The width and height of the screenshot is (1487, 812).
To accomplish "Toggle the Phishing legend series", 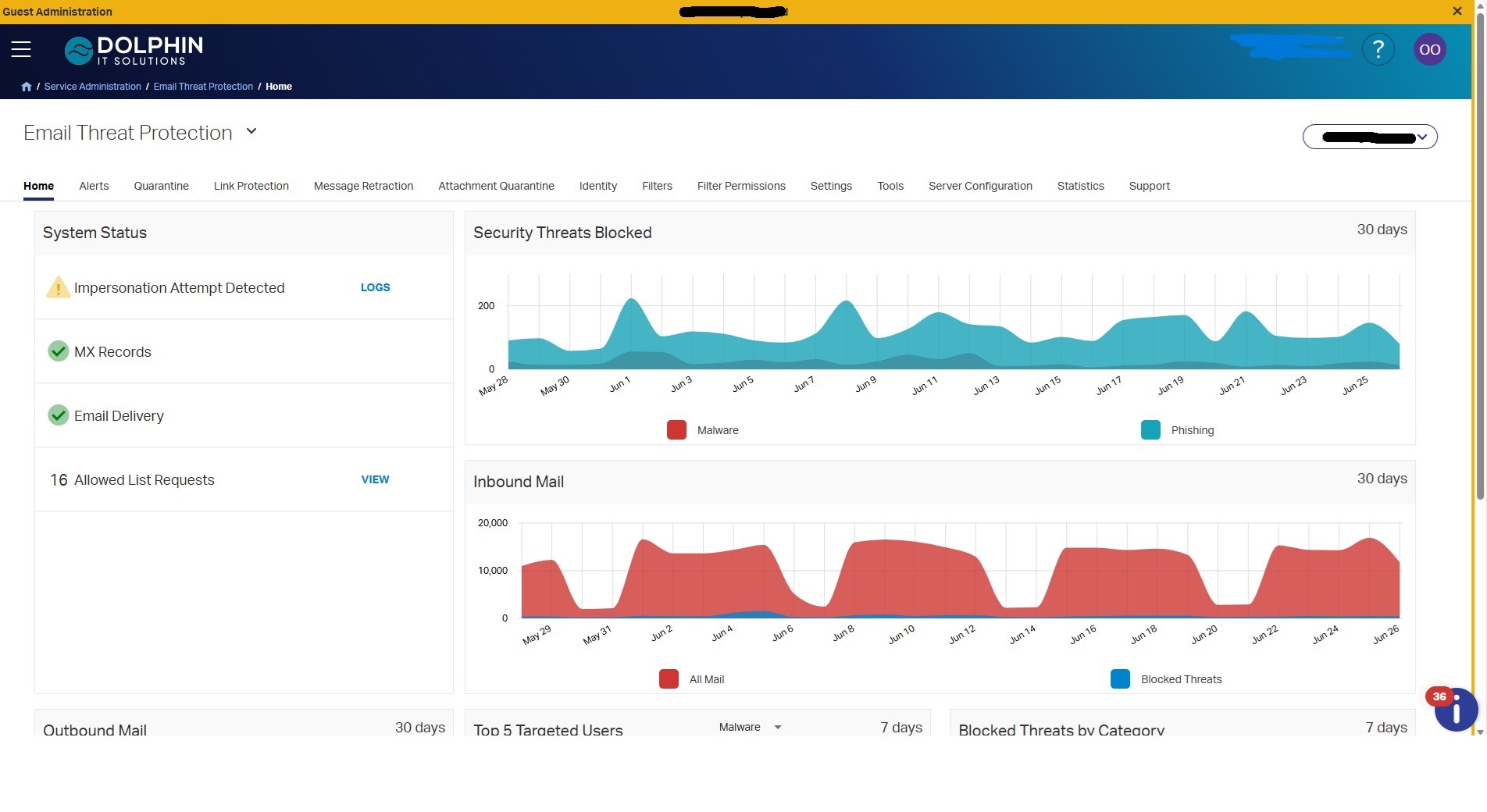I will coord(1178,430).
